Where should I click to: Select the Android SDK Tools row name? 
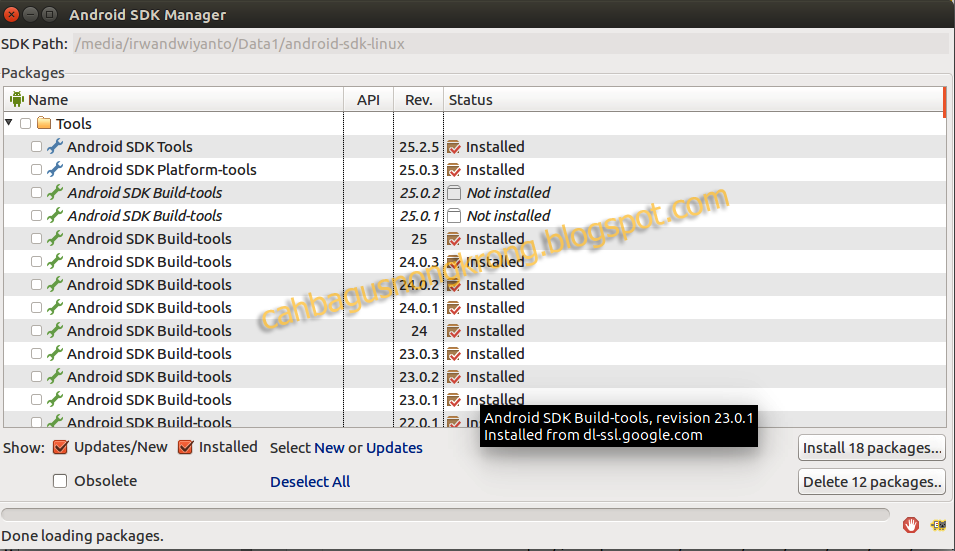click(x=130, y=147)
